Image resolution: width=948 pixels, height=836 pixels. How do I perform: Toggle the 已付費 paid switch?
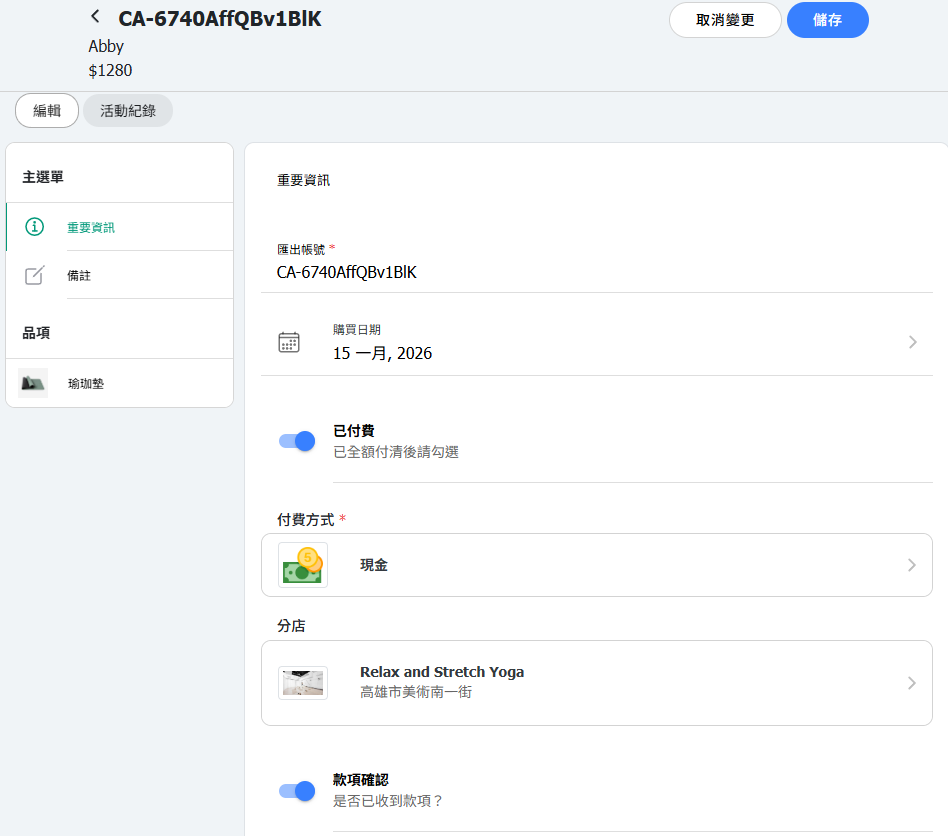(297, 441)
